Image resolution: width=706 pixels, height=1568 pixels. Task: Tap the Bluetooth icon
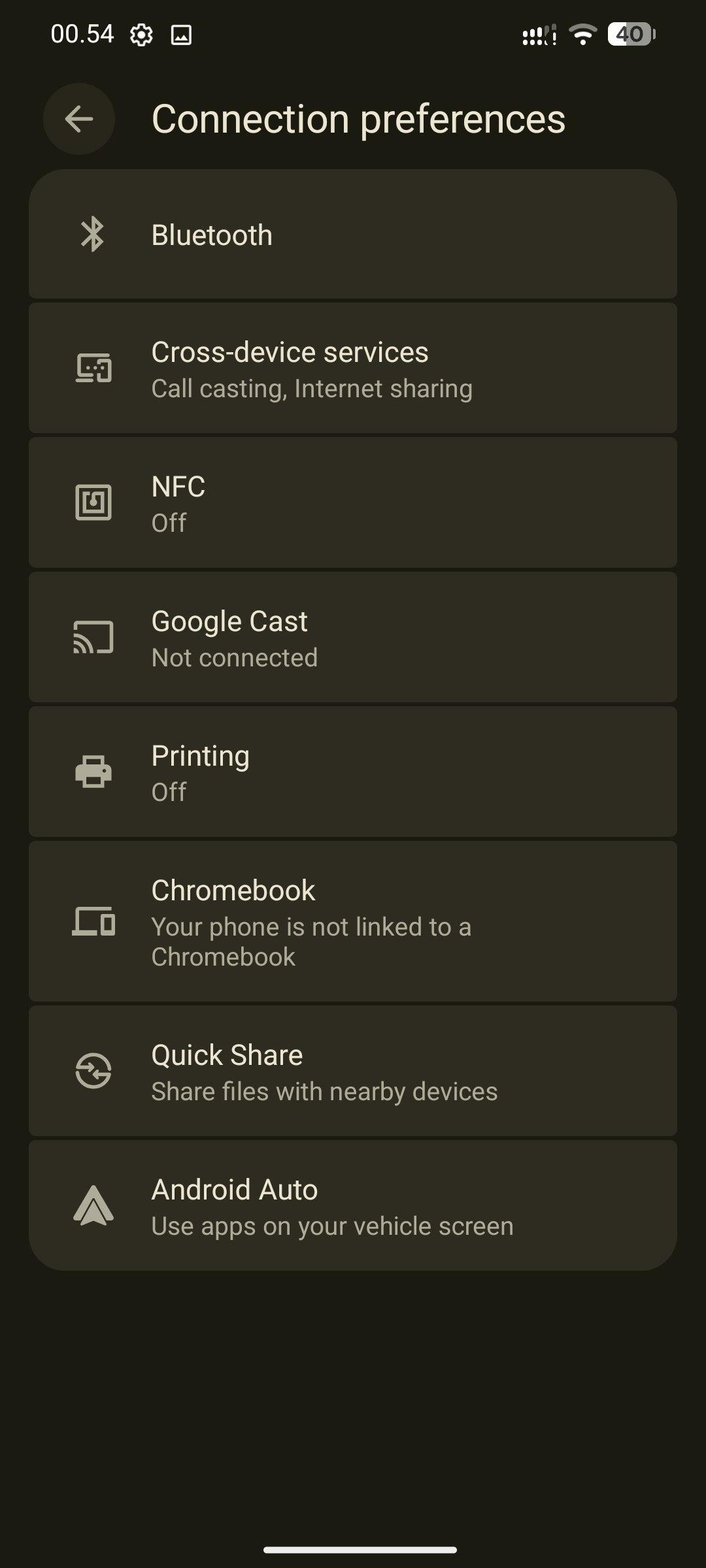pyautogui.click(x=93, y=234)
